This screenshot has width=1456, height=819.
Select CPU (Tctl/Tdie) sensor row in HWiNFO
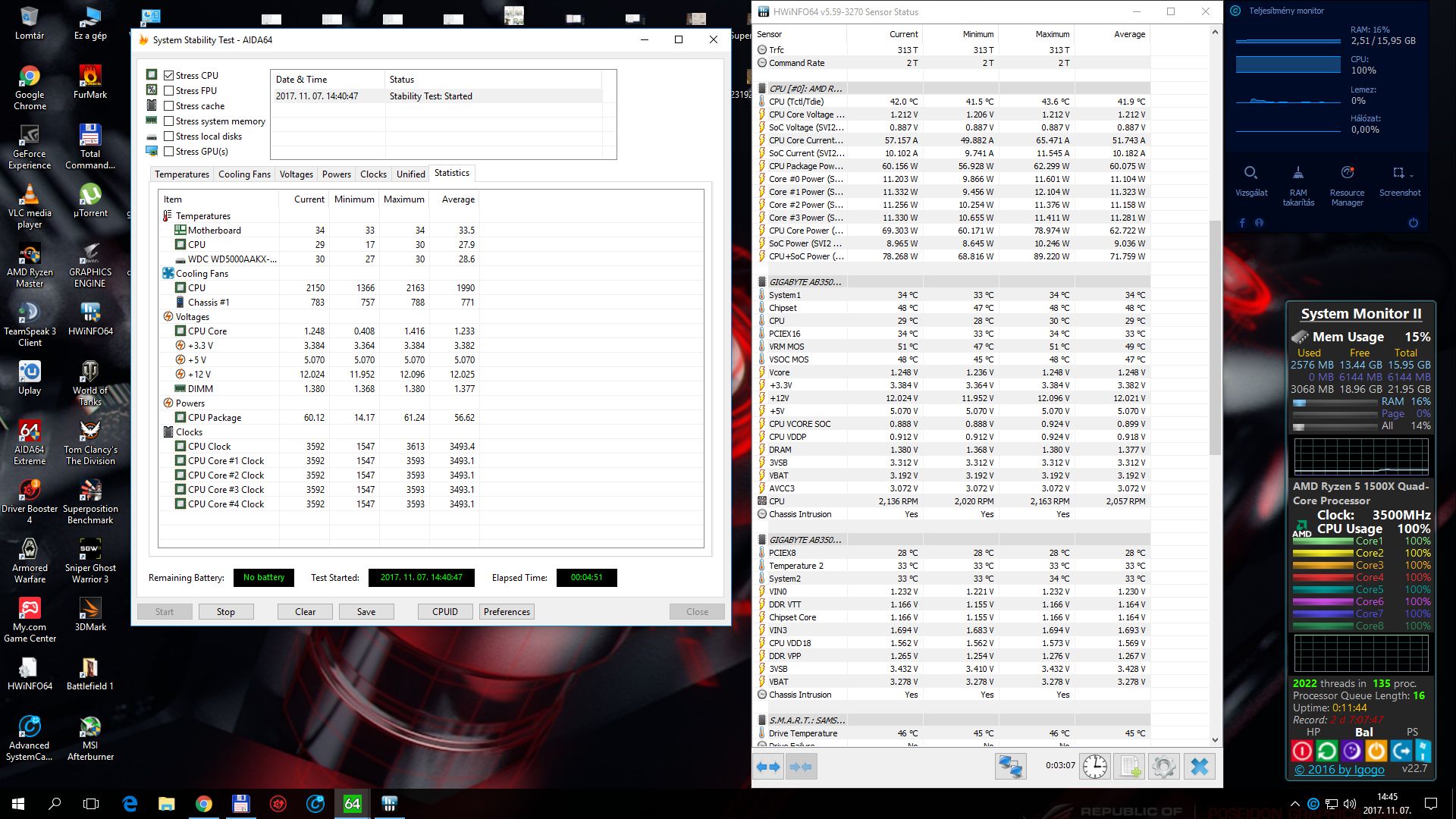(x=952, y=102)
